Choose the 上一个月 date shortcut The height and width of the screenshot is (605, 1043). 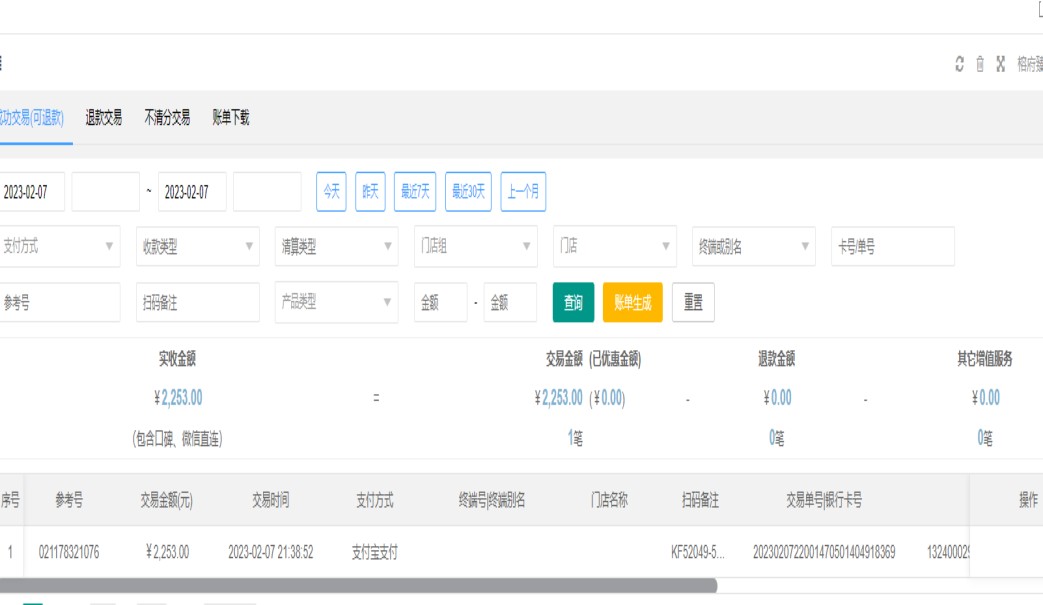pos(523,192)
